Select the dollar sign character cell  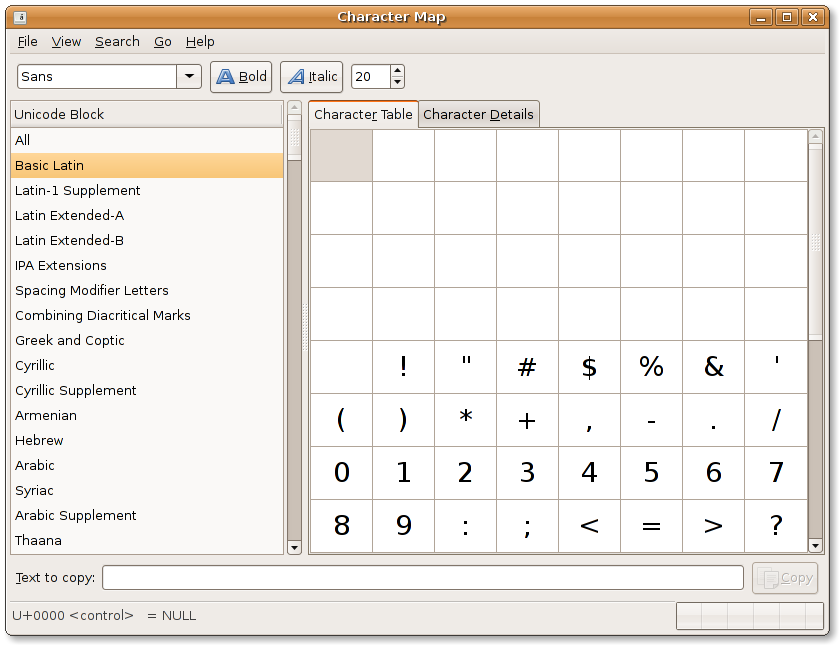pos(589,367)
